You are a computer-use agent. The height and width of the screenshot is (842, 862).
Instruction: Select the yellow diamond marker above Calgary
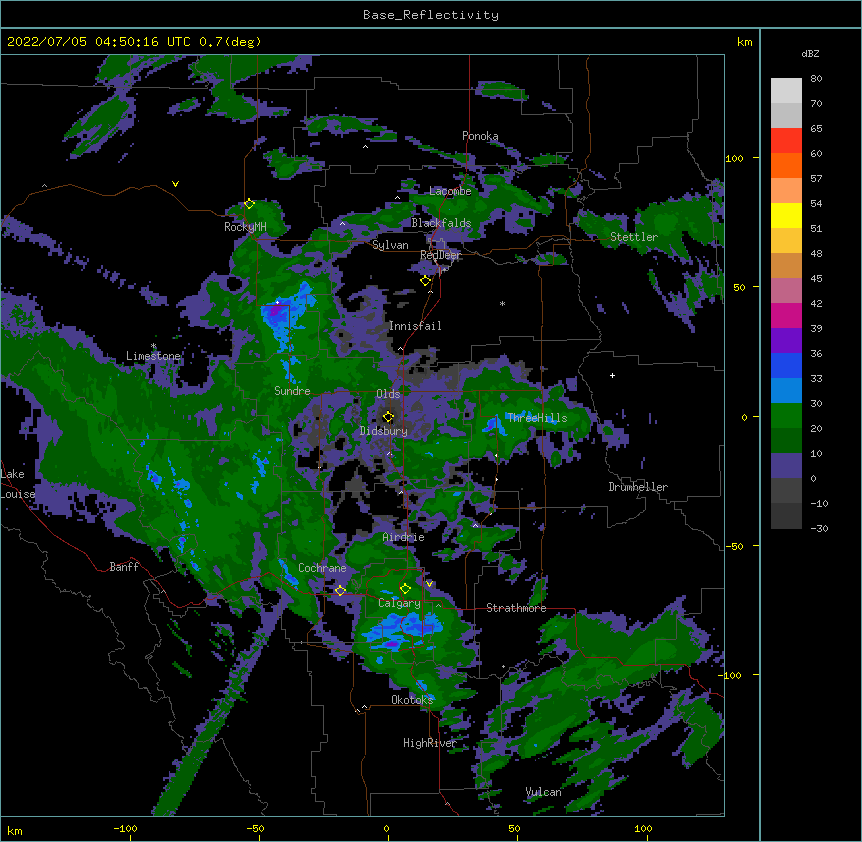(405, 589)
